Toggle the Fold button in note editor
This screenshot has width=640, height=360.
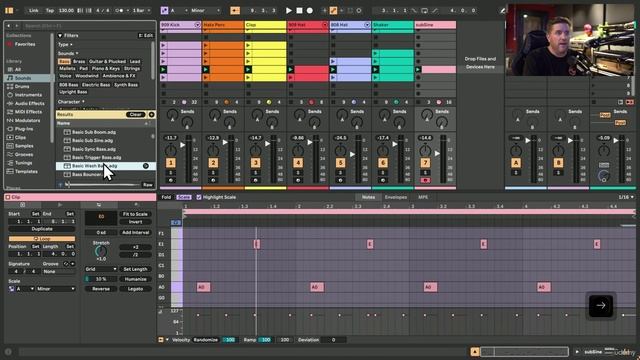[166, 198]
